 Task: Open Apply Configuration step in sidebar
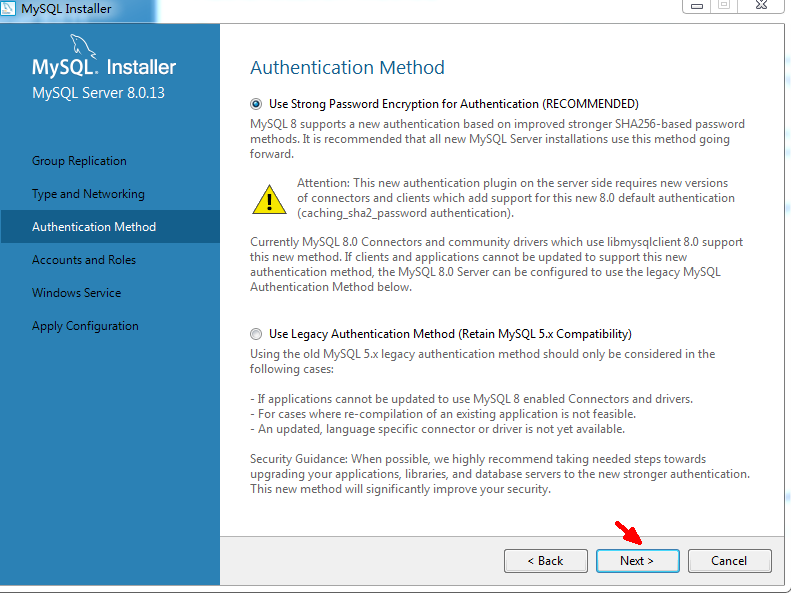[x=85, y=326]
